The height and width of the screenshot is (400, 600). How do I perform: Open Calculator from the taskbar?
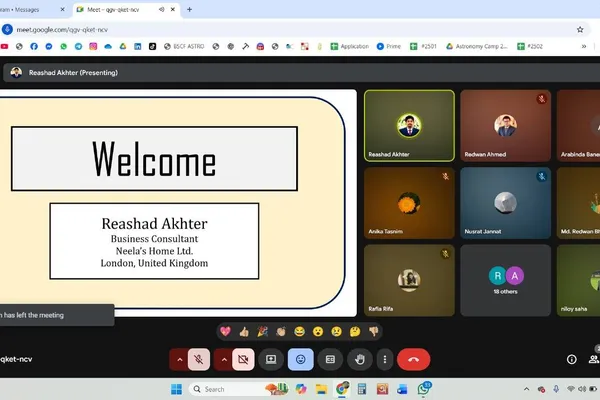point(362,389)
